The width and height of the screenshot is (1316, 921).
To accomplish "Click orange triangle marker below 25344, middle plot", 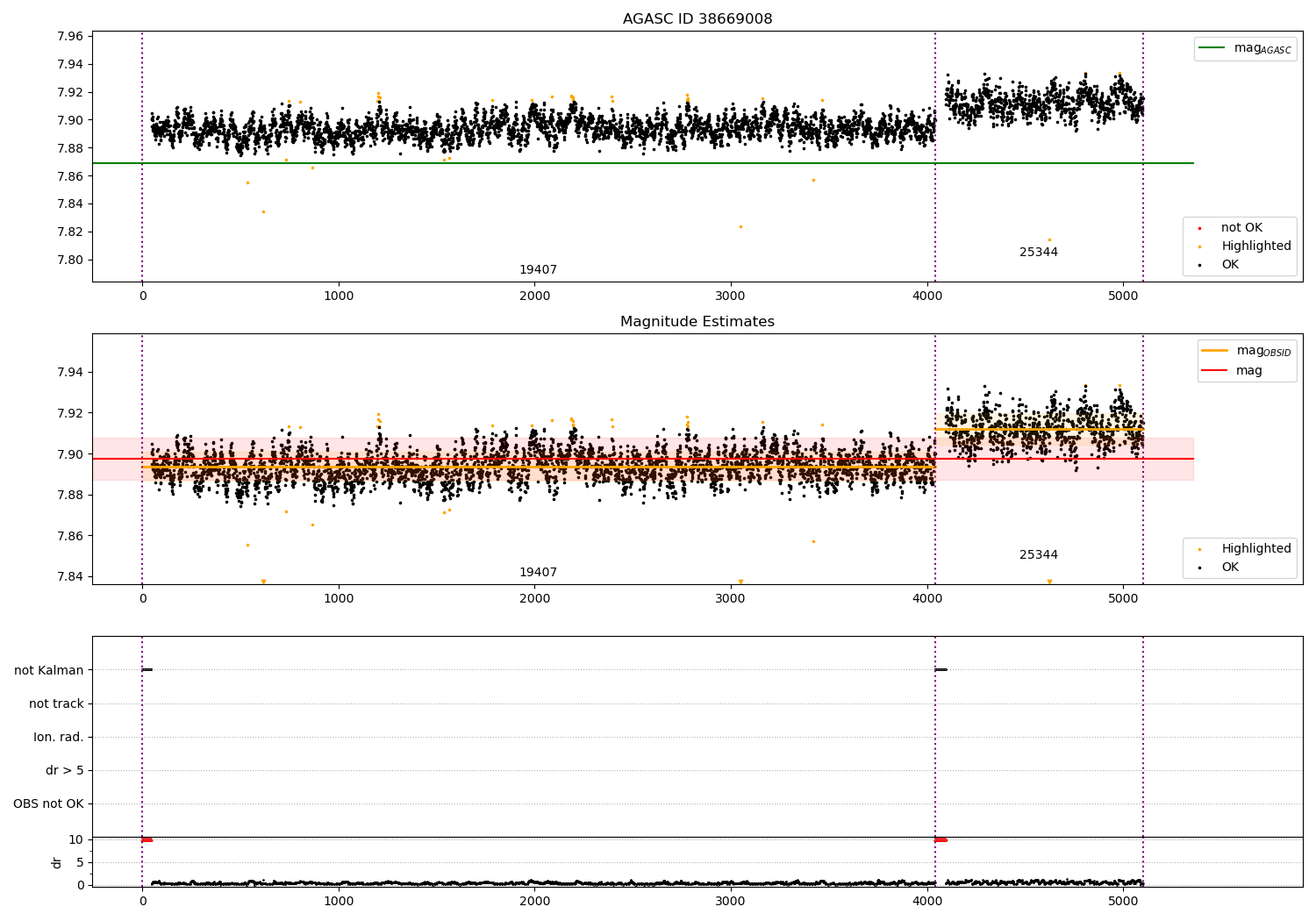I will pyautogui.click(x=1049, y=582).
